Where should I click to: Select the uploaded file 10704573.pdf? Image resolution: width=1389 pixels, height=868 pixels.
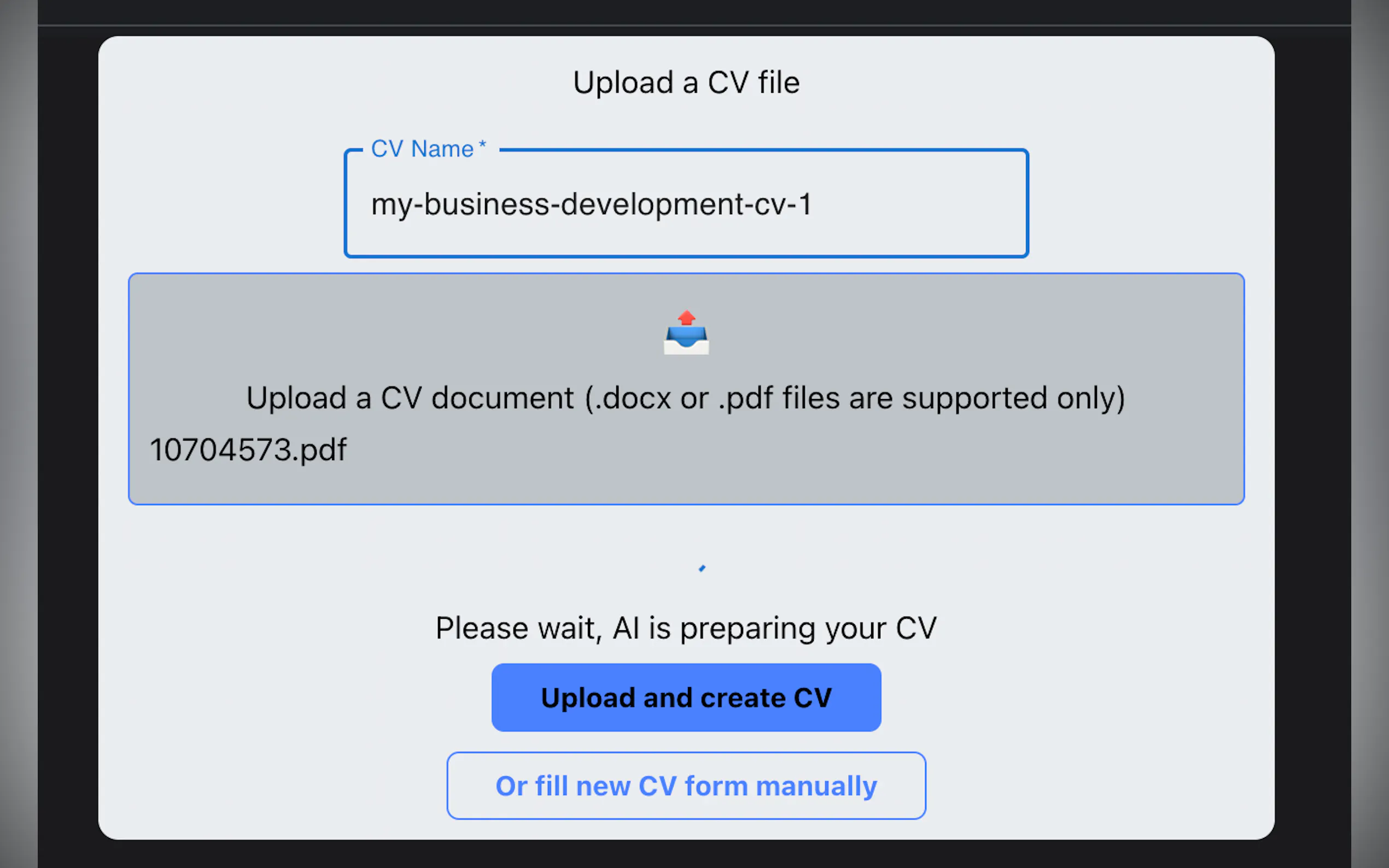[248, 449]
